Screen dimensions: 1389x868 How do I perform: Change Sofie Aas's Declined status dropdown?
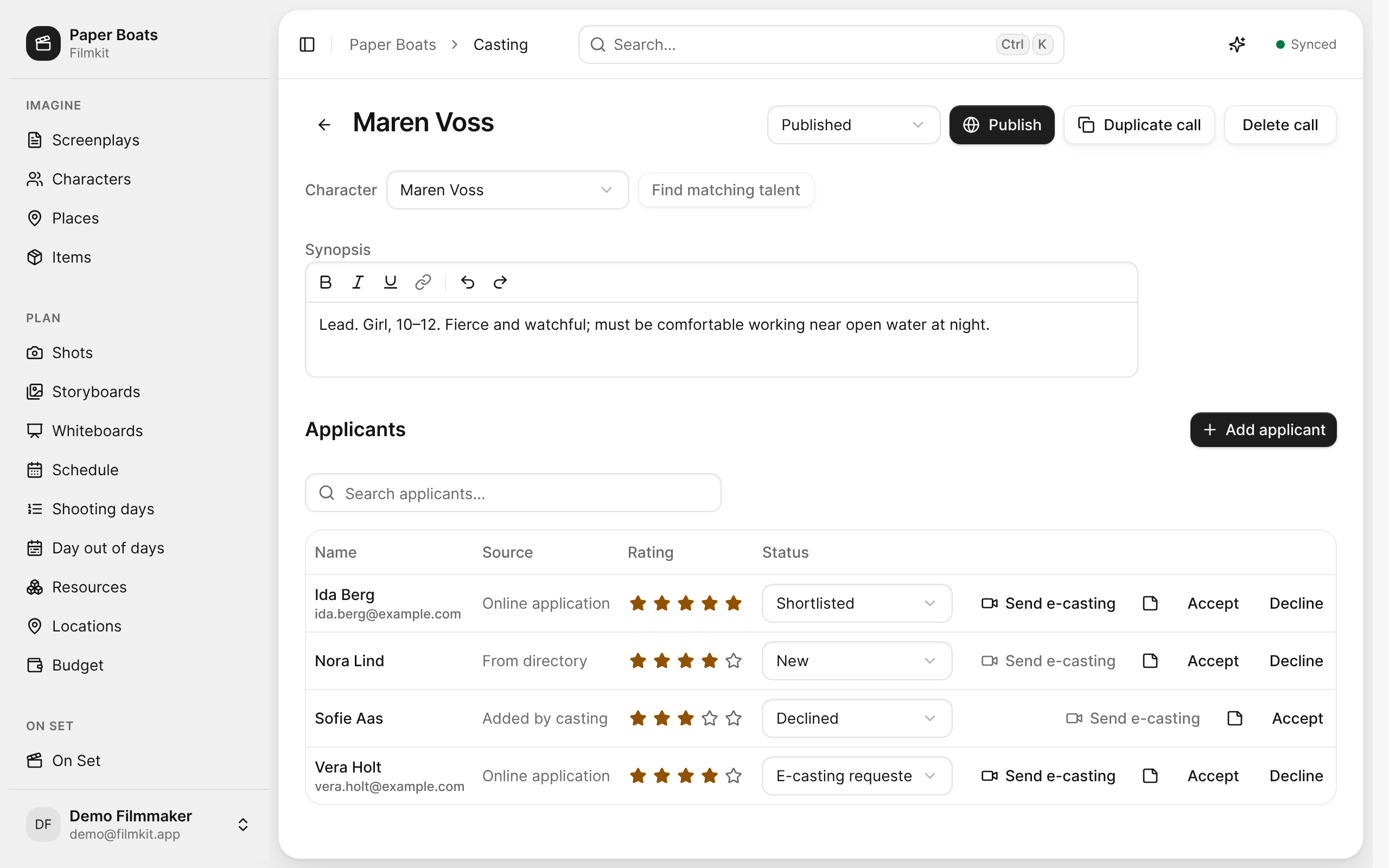pyautogui.click(x=857, y=718)
